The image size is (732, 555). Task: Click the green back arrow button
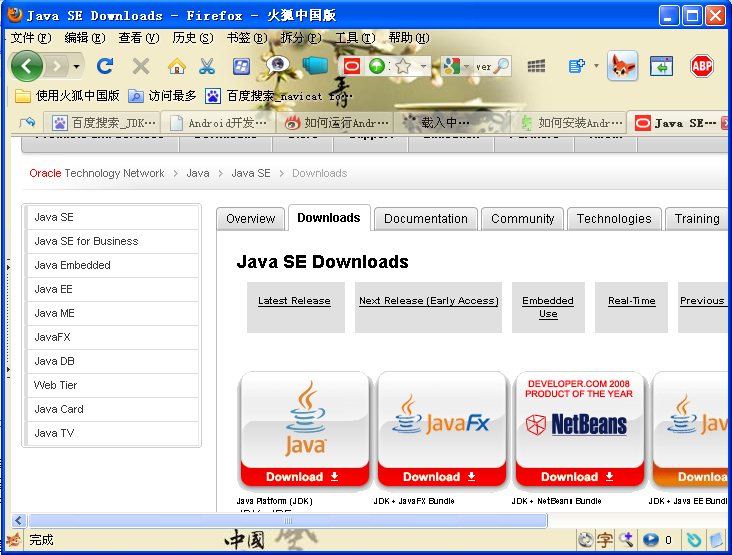pos(27,66)
